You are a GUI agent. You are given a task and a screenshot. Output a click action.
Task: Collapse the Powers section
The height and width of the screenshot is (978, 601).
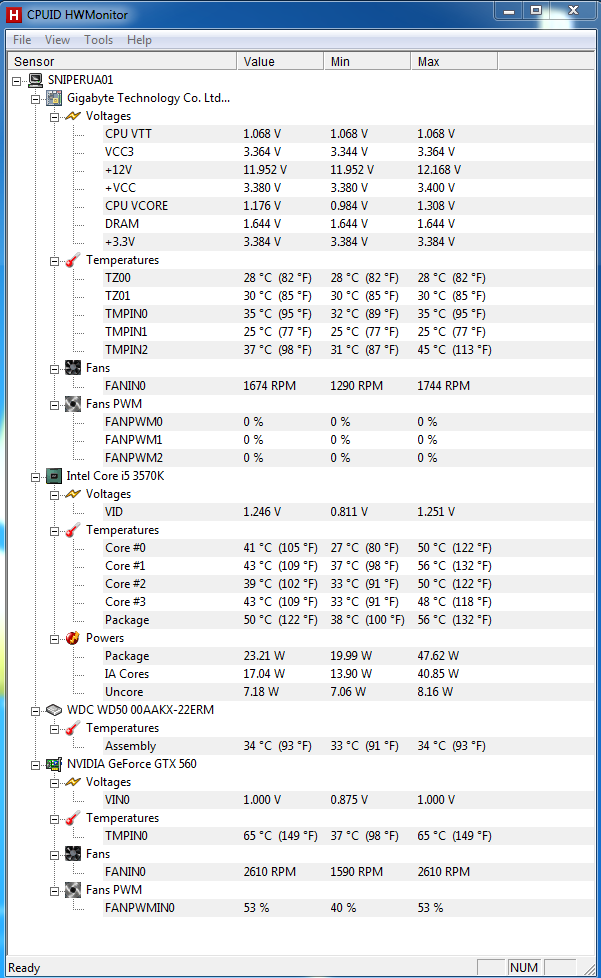(x=54, y=639)
